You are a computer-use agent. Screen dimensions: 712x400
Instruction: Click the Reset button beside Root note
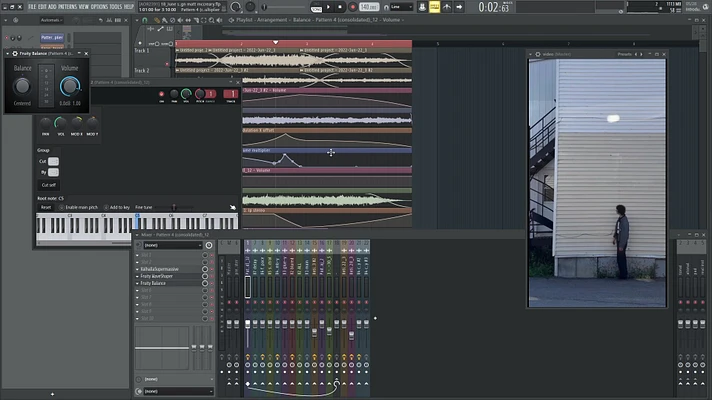tap(46, 207)
